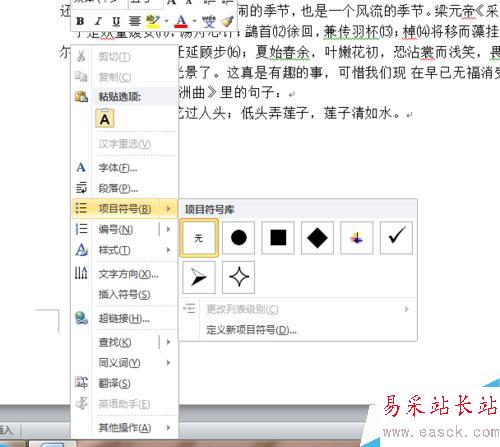The height and width of the screenshot is (447, 500).
Task: Choose the checkmark bullet
Action: pos(396,238)
